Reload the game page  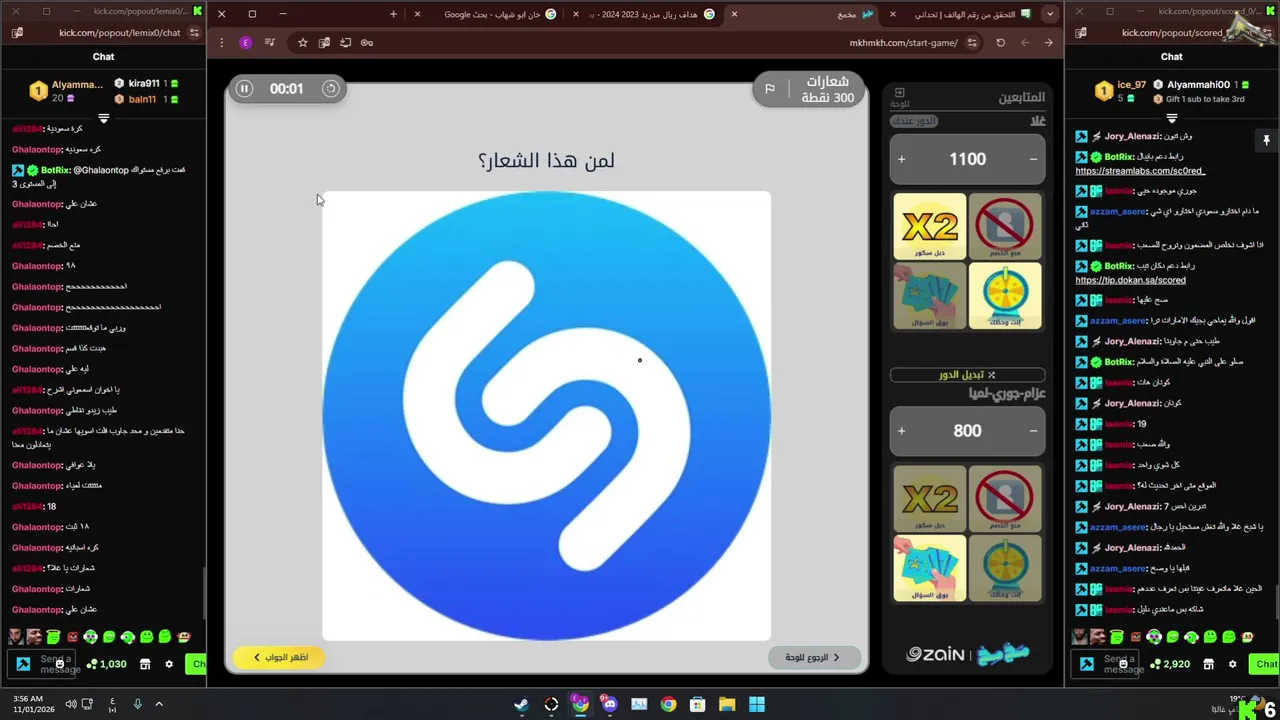tap(1000, 43)
